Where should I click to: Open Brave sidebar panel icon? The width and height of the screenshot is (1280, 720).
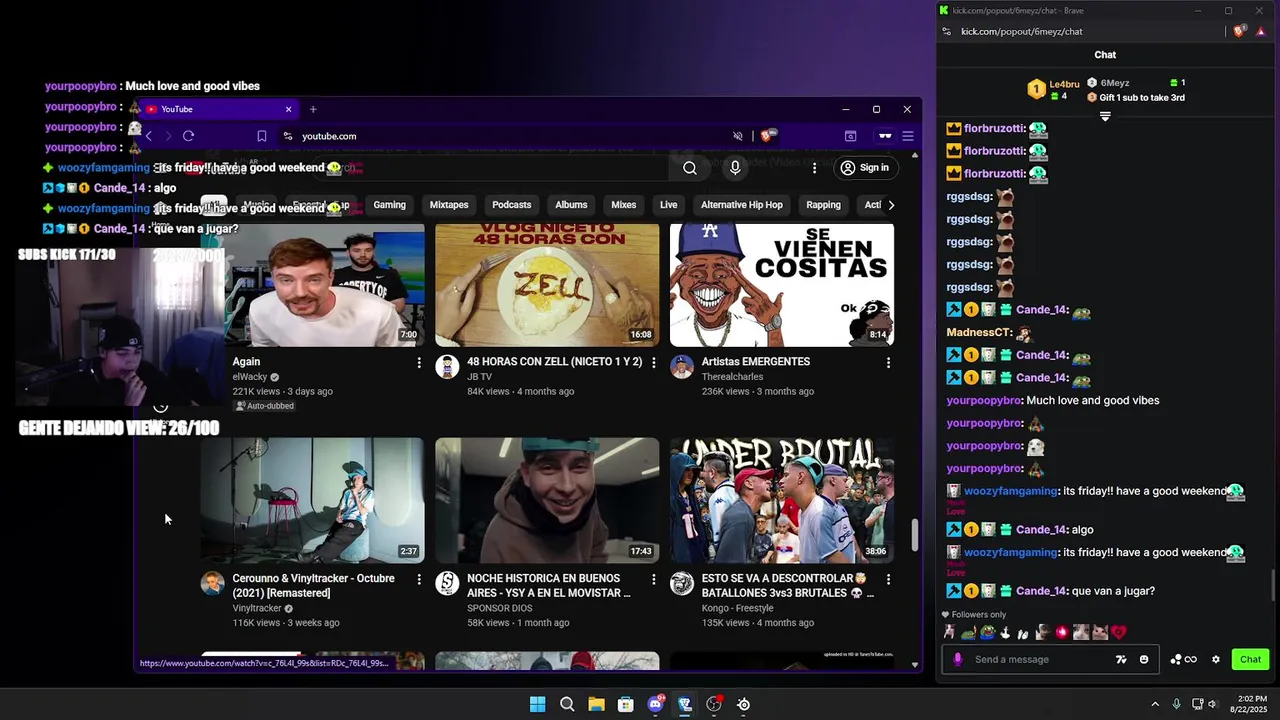point(850,136)
